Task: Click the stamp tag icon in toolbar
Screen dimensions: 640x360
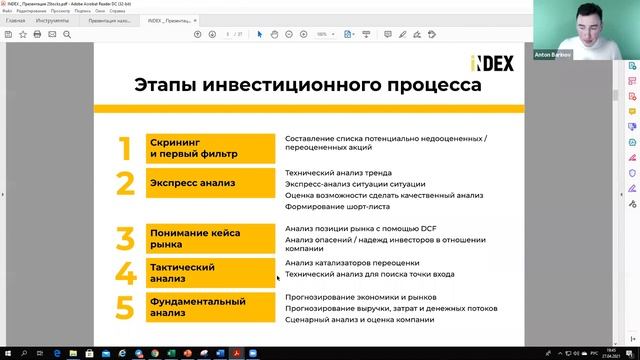Action: click(432, 35)
